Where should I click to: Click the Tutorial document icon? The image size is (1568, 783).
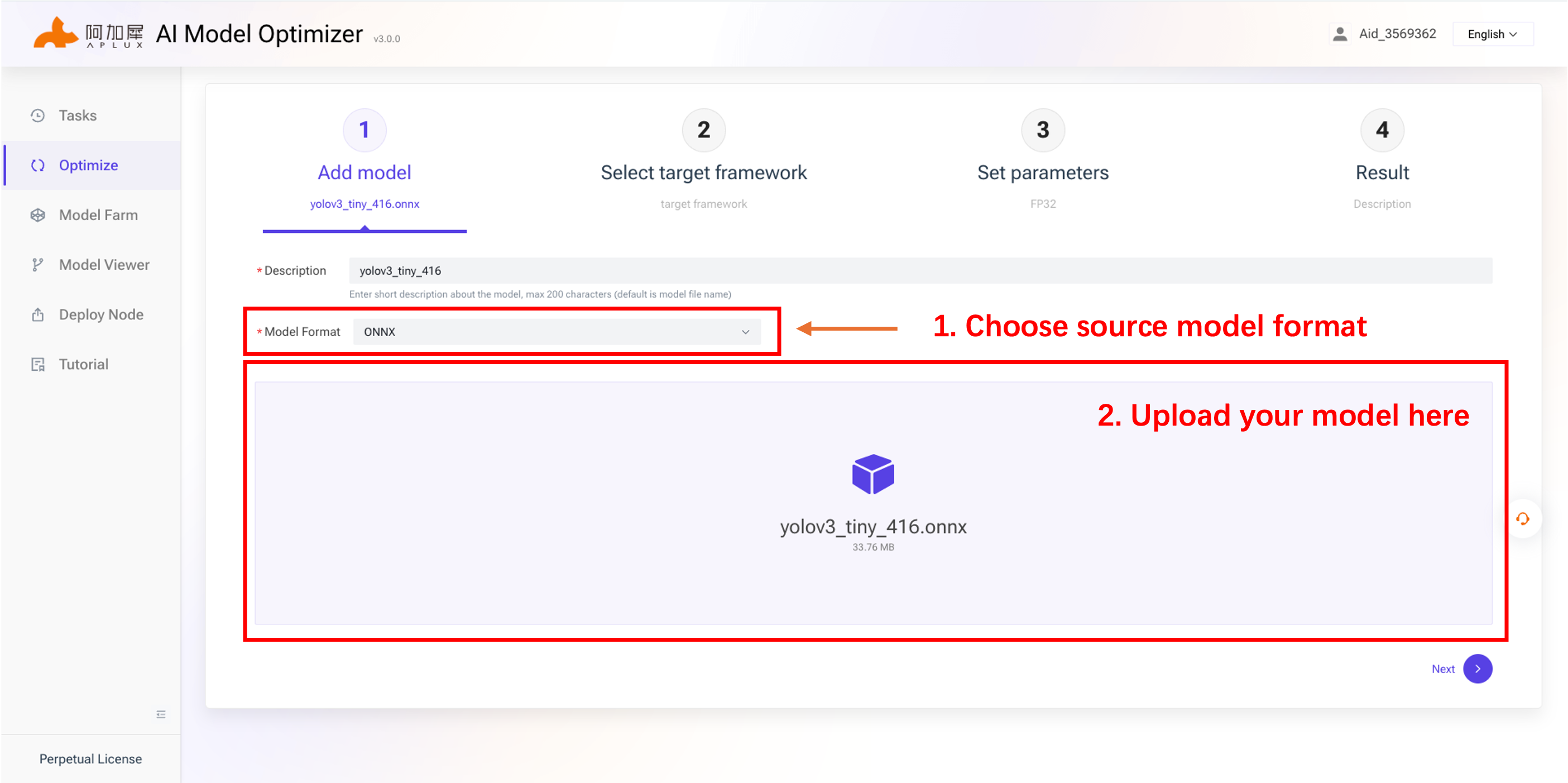(x=38, y=364)
